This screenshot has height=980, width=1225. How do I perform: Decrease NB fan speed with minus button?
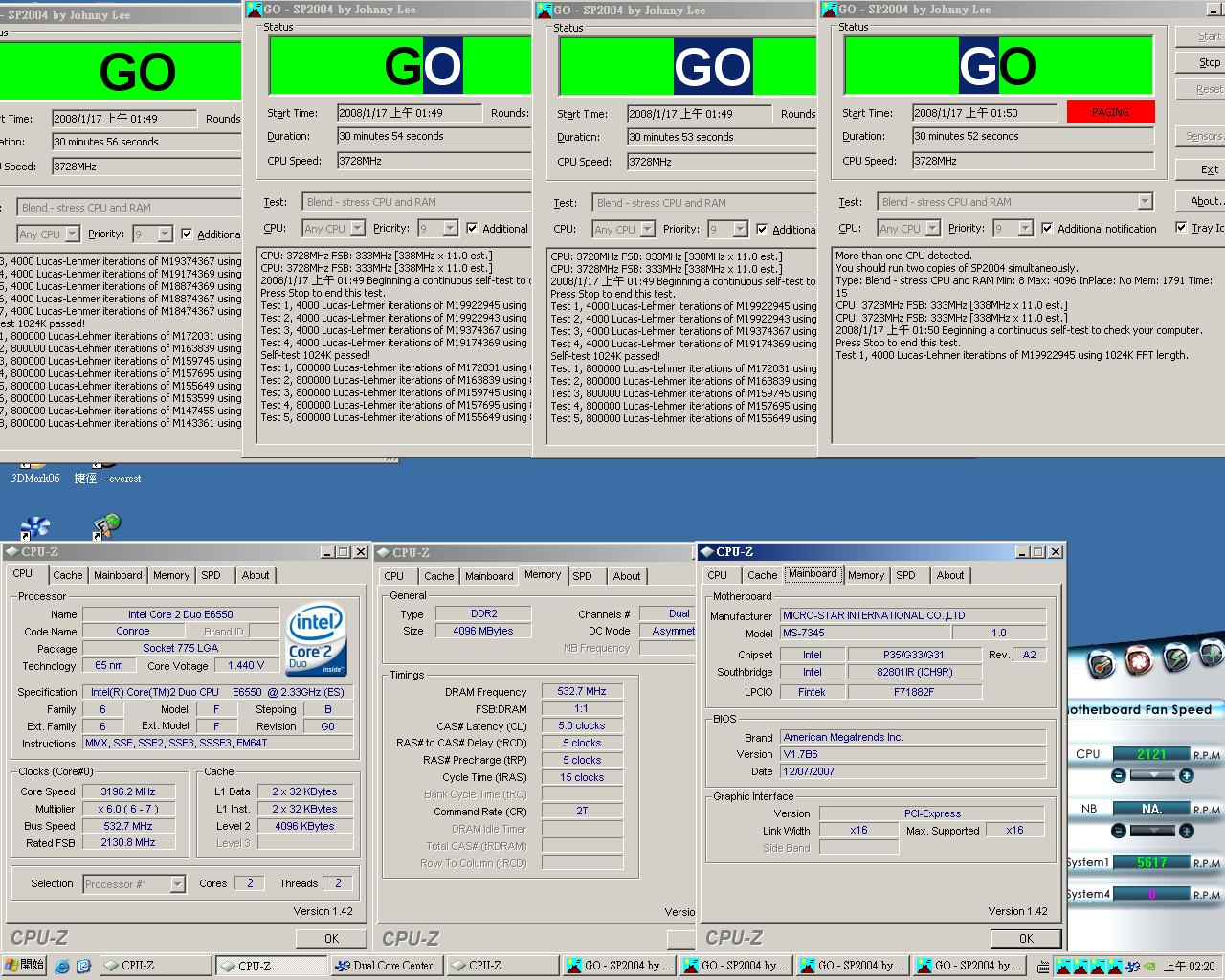click(x=1118, y=831)
